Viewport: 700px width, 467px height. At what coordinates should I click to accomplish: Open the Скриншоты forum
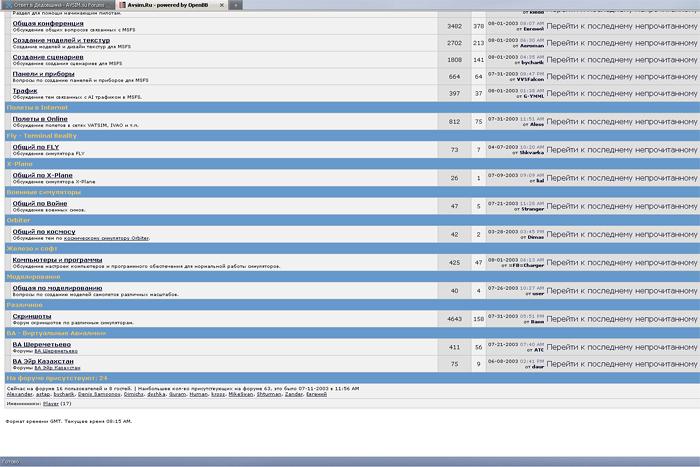pos(32,316)
